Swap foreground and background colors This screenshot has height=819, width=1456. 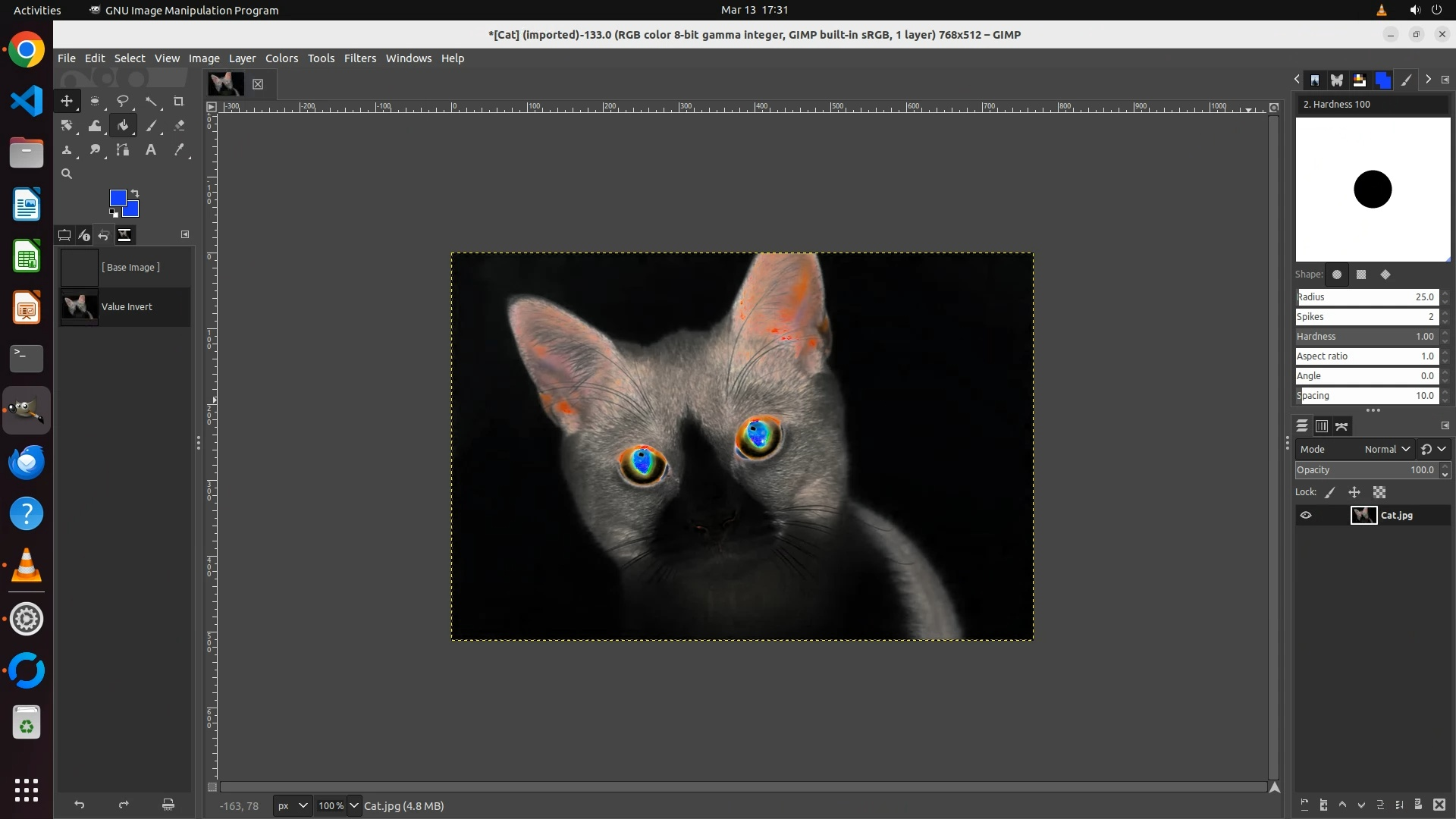135,193
